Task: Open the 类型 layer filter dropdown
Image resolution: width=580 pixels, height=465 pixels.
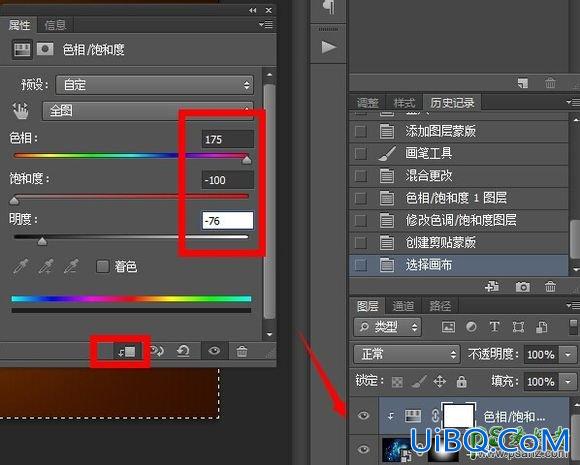Action: 387,327
